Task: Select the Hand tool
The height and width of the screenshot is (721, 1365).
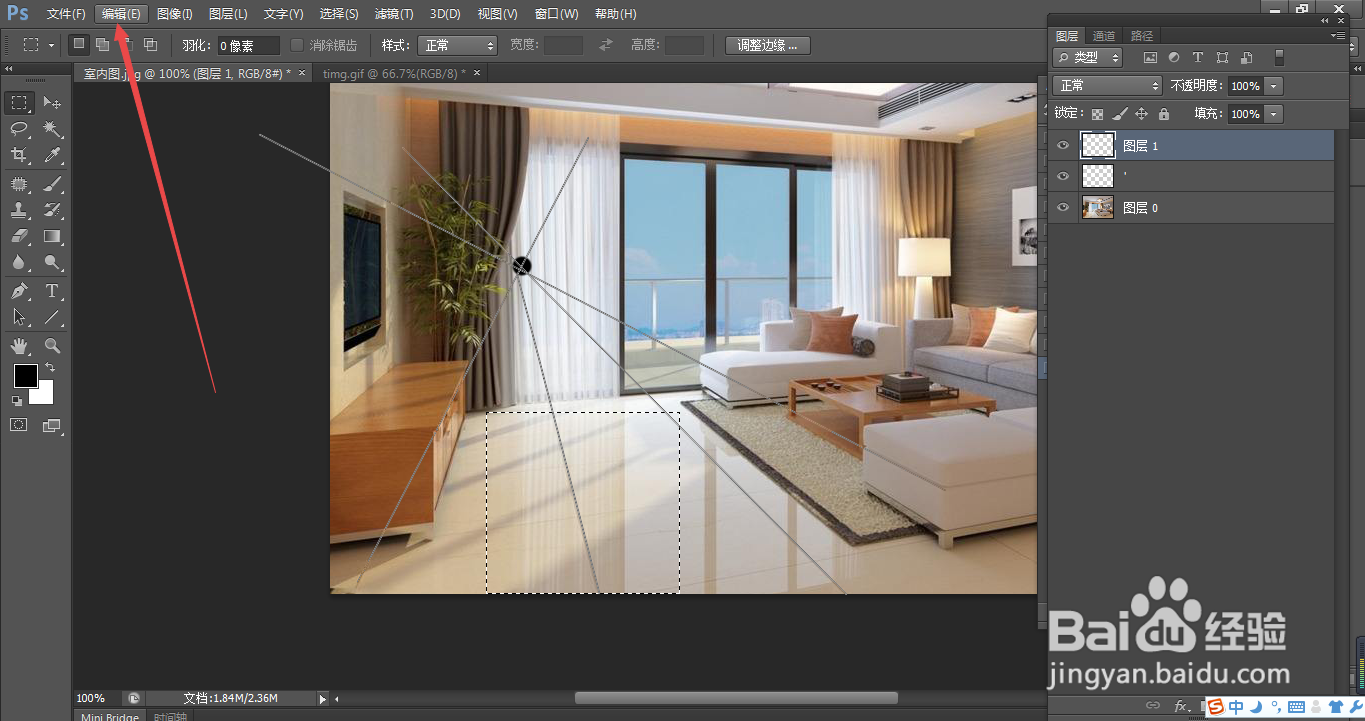Action: click(19, 346)
